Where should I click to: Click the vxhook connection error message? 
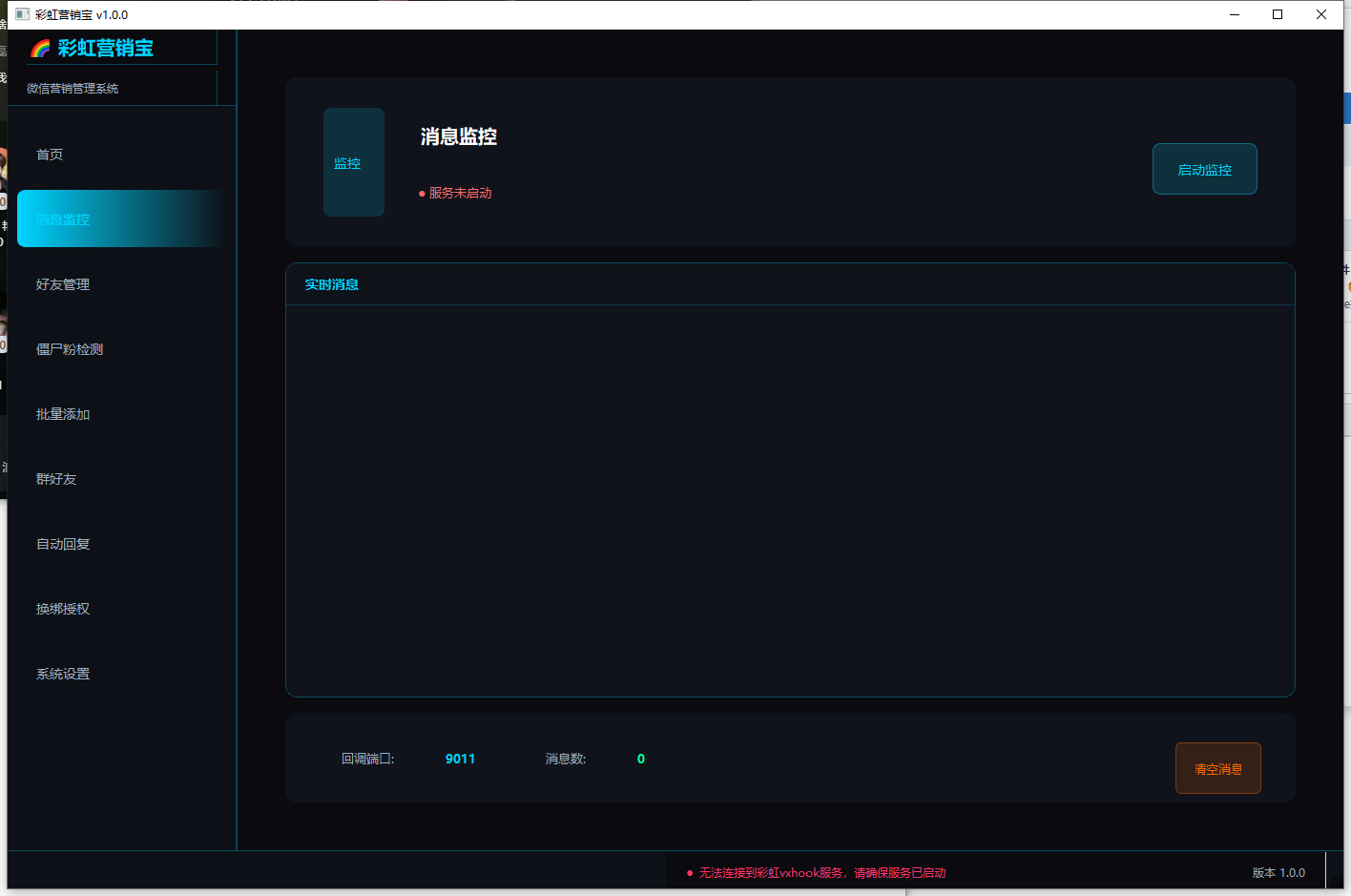coord(817,872)
